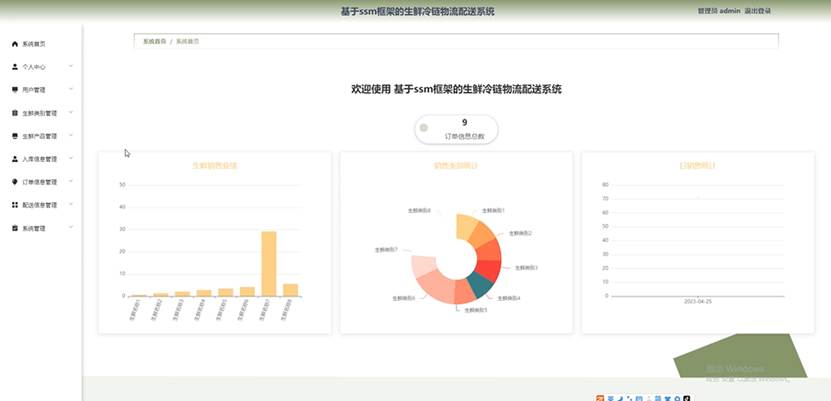Viewport: 831px width, 401px height.
Task: Click the grid icon beside 配送信息管理
Action: tap(15, 205)
